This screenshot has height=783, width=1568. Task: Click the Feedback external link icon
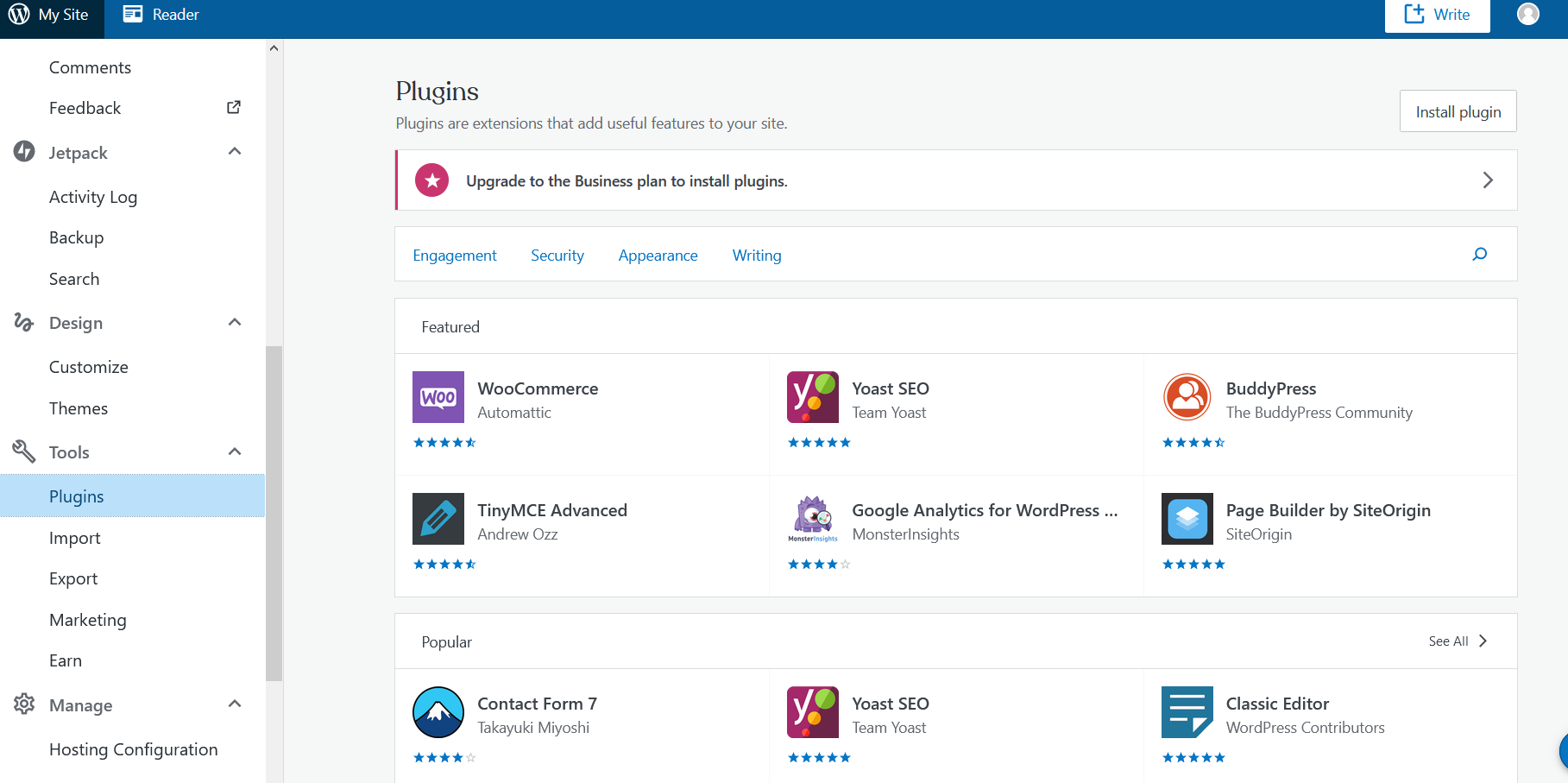[234, 107]
